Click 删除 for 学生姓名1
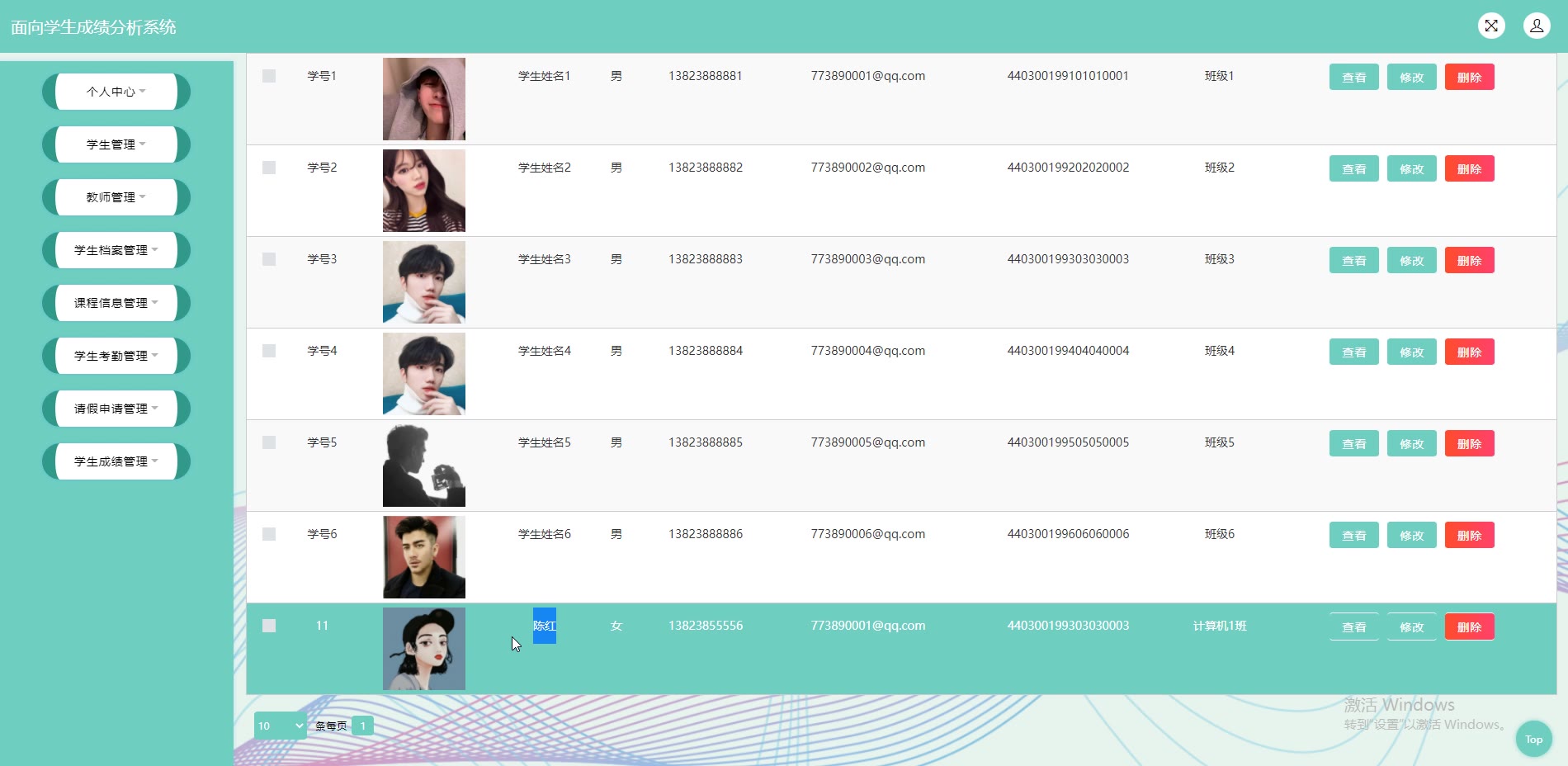 pyautogui.click(x=1469, y=77)
